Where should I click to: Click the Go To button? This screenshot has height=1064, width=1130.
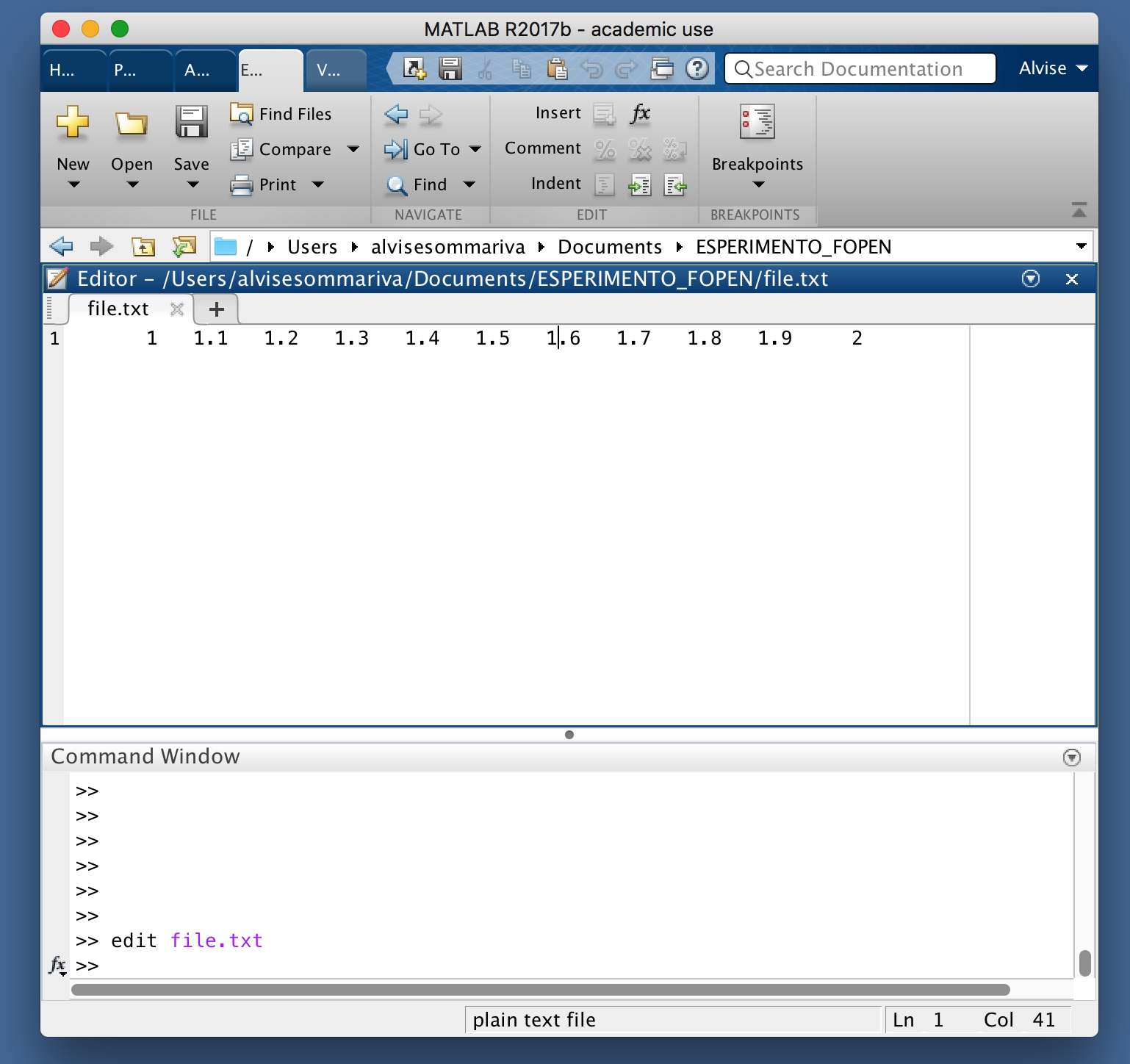click(422, 149)
